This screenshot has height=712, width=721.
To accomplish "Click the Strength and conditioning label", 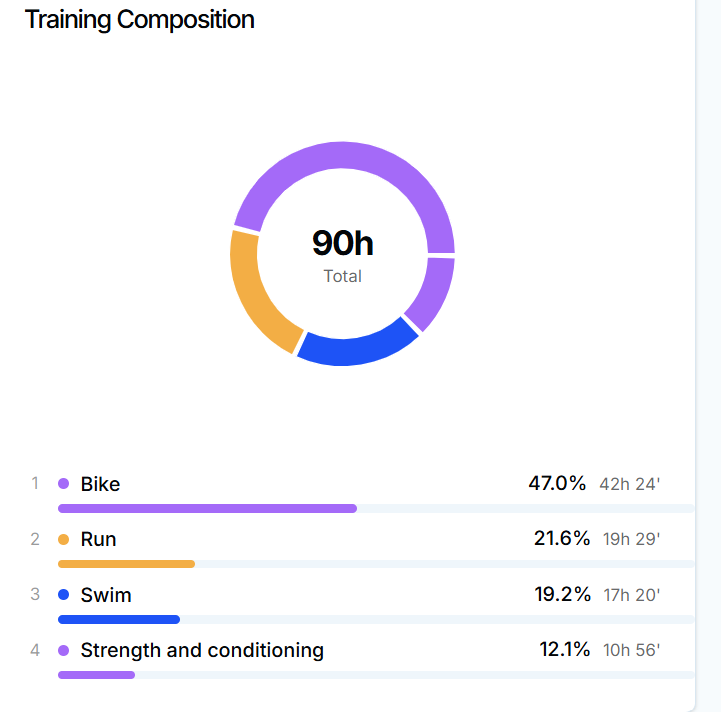I will pos(202,651).
